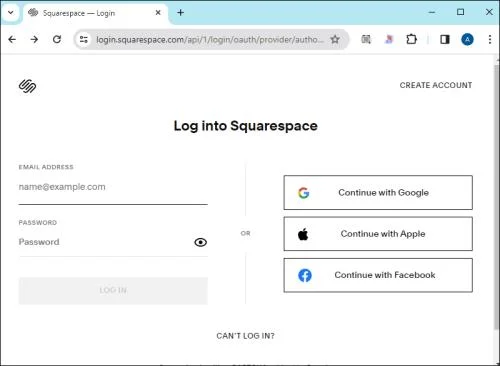Click the Google logo in sign-in button
The image size is (500, 366).
coord(304,193)
